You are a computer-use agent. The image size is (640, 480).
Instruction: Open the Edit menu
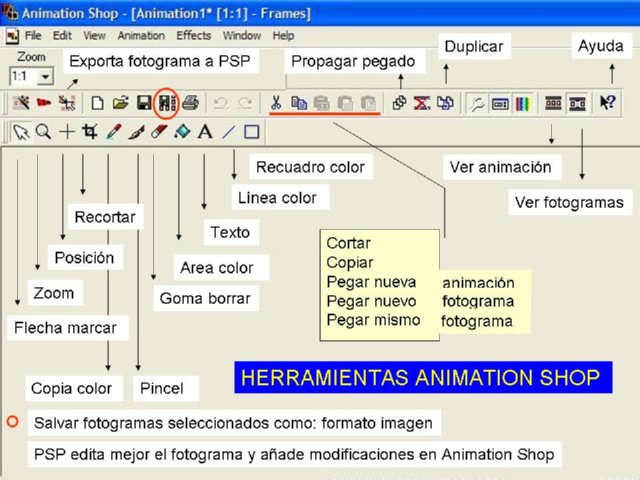coord(62,36)
